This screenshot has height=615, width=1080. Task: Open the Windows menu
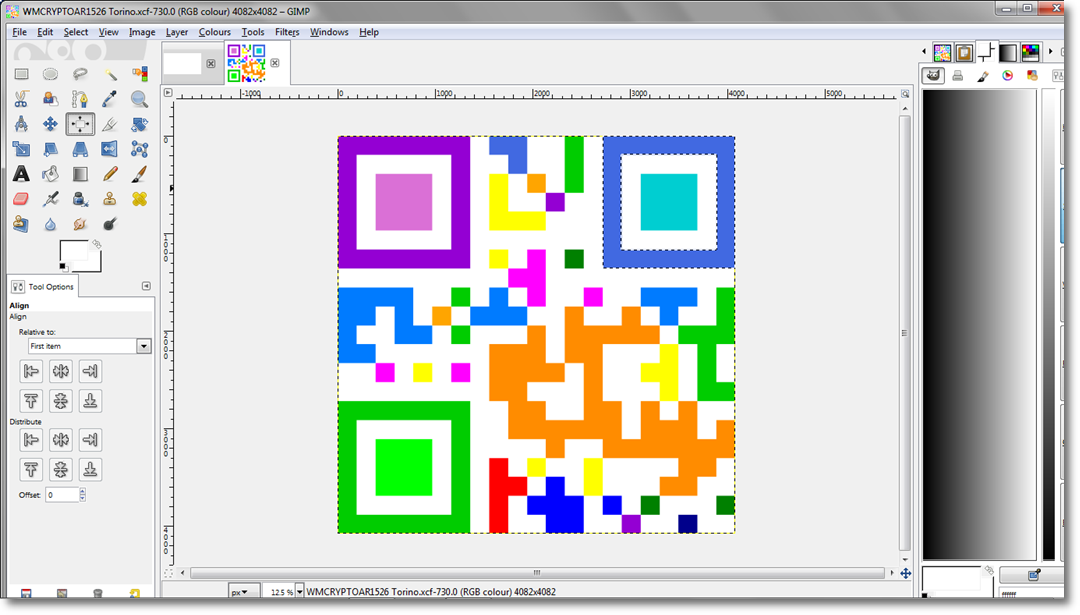point(329,32)
